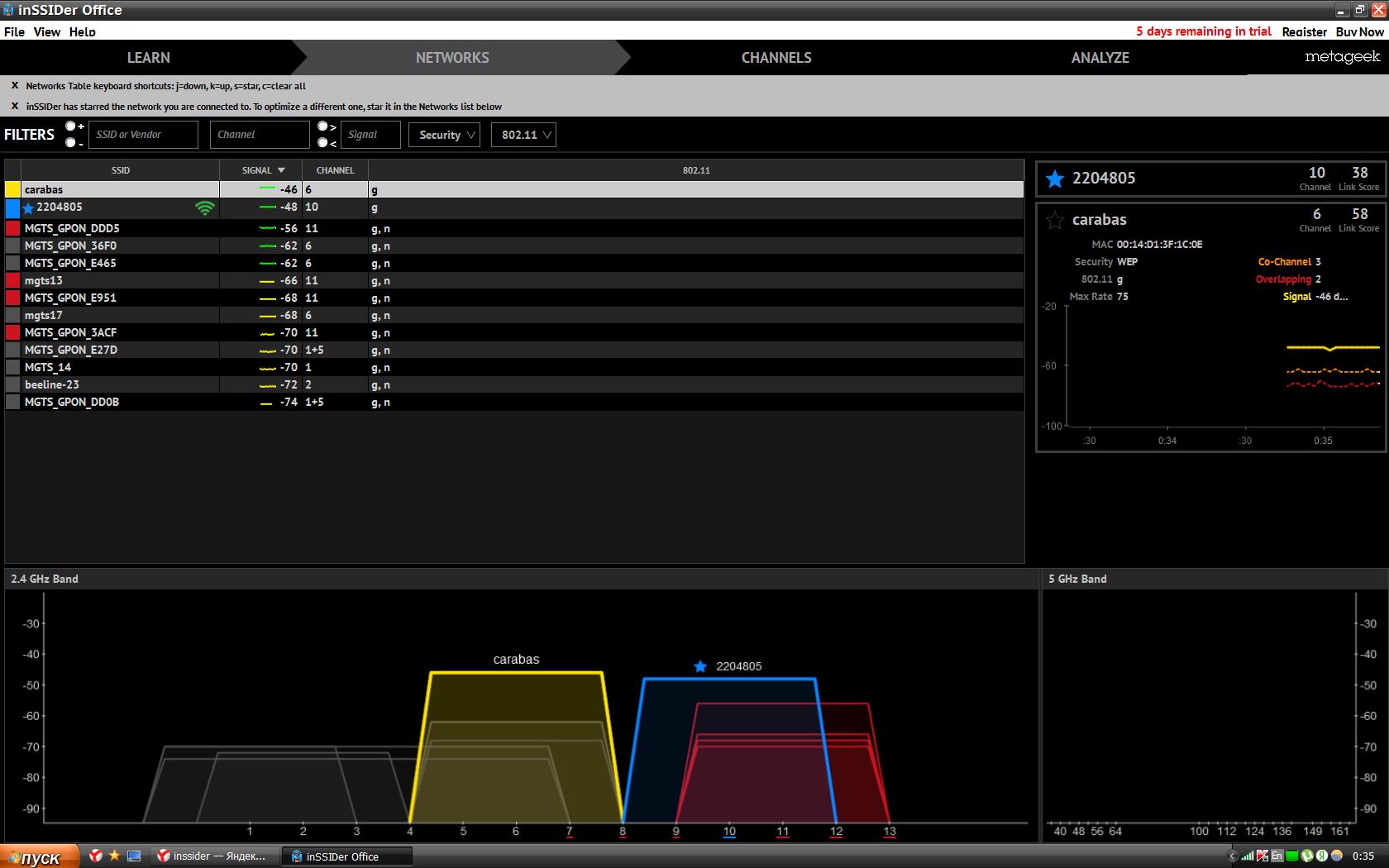Click the Register link
The width and height of the screenshot is (1389, 868).
(x=1305, y=31)
